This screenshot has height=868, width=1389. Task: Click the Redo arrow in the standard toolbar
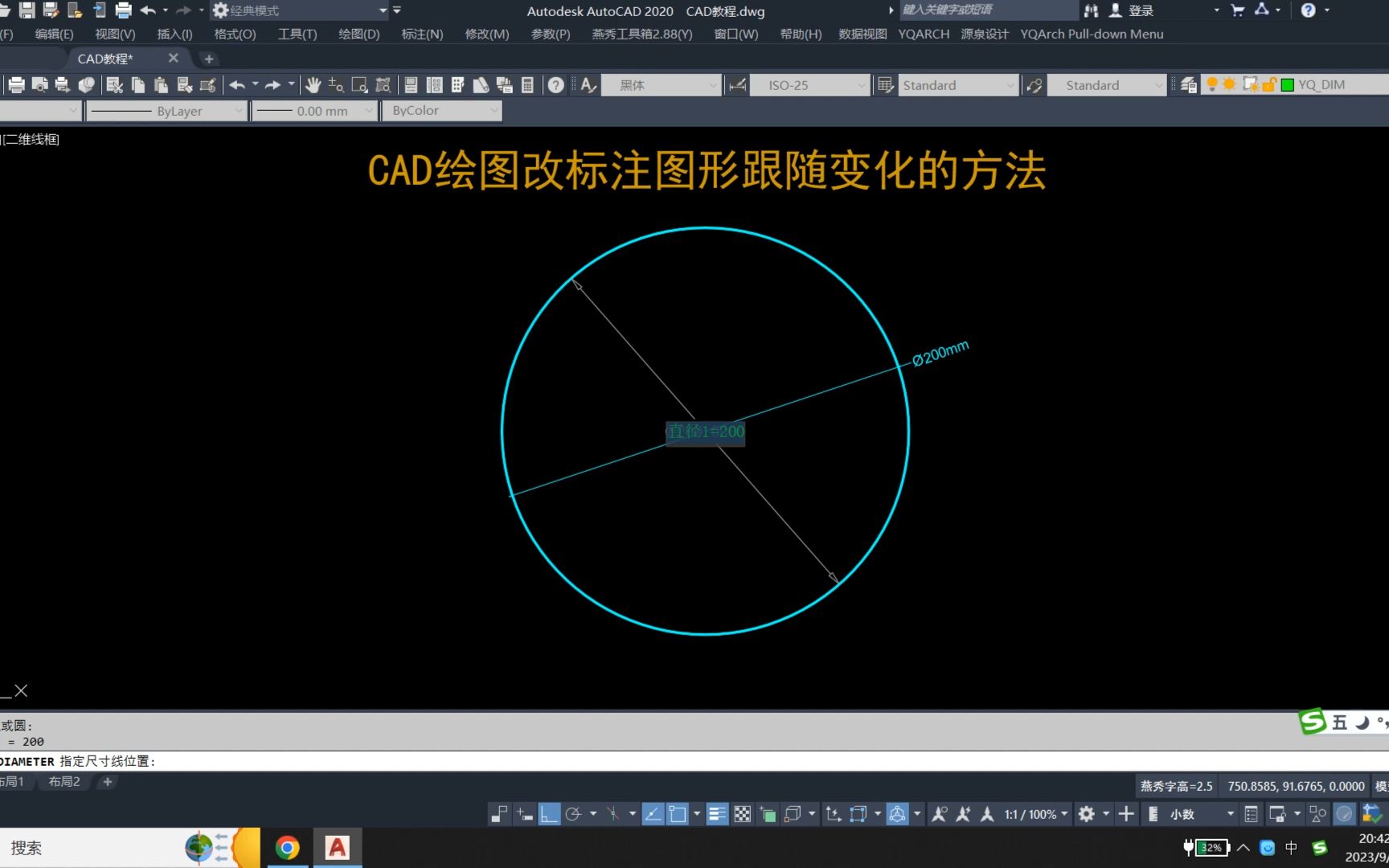click(x=273, y=85)
